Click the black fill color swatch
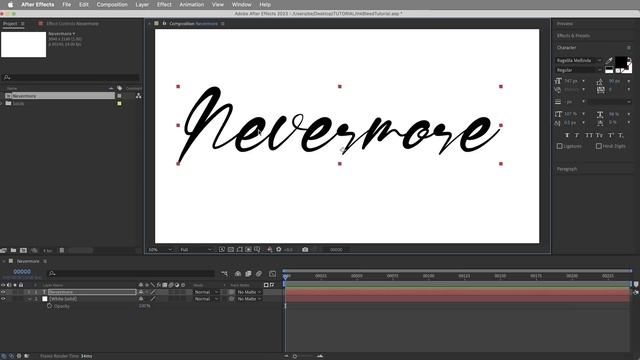The height and width of the screenshot is (360, 640). point(620,62)
